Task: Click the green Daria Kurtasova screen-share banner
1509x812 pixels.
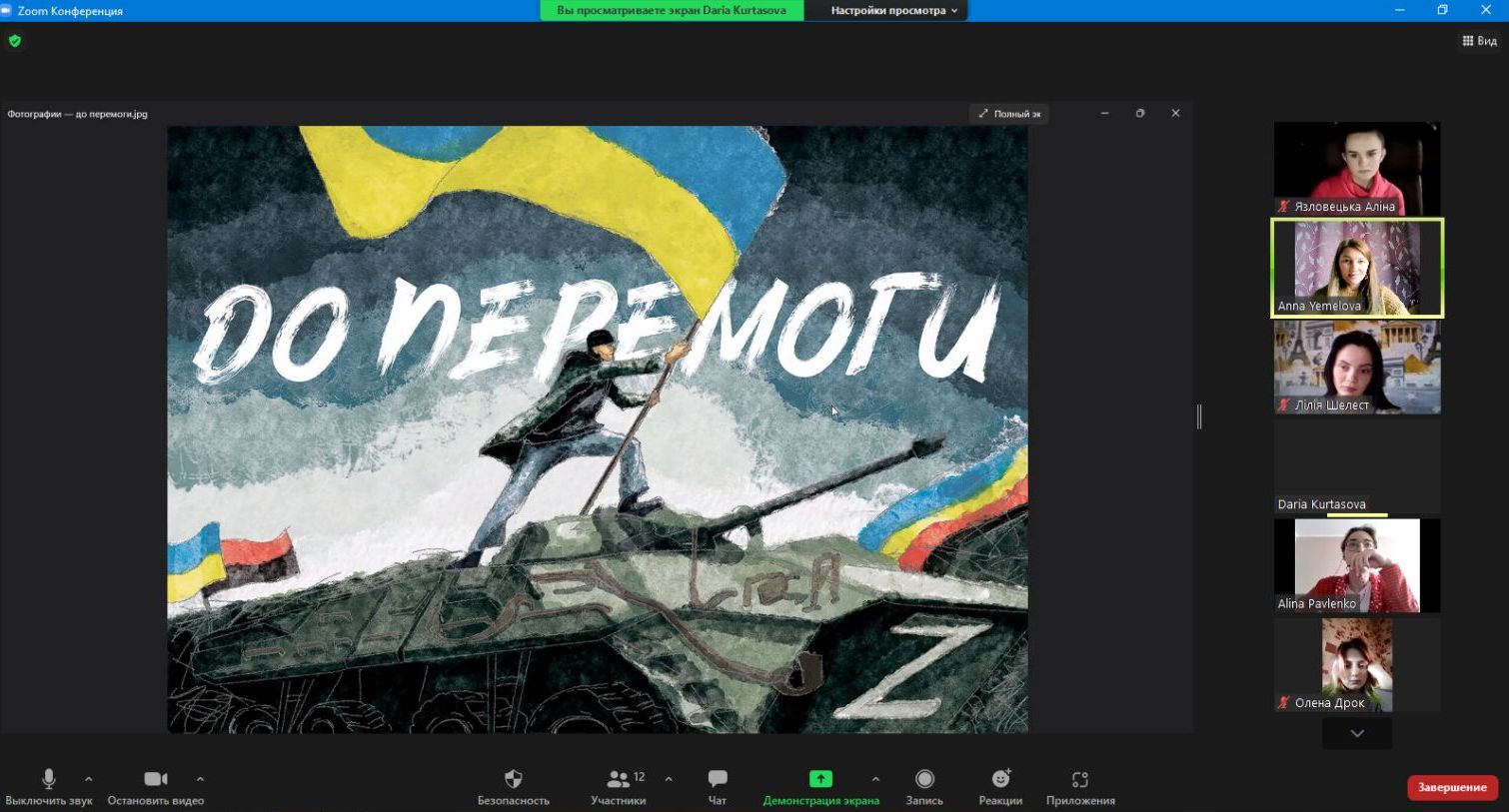Action: (672, 11)
